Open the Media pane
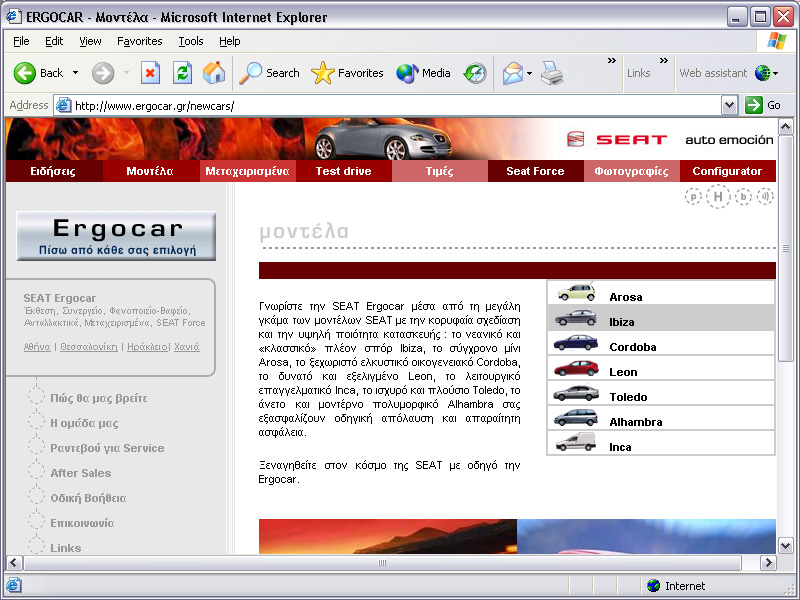This screenshot has width=800, height=600. (423, 73)
